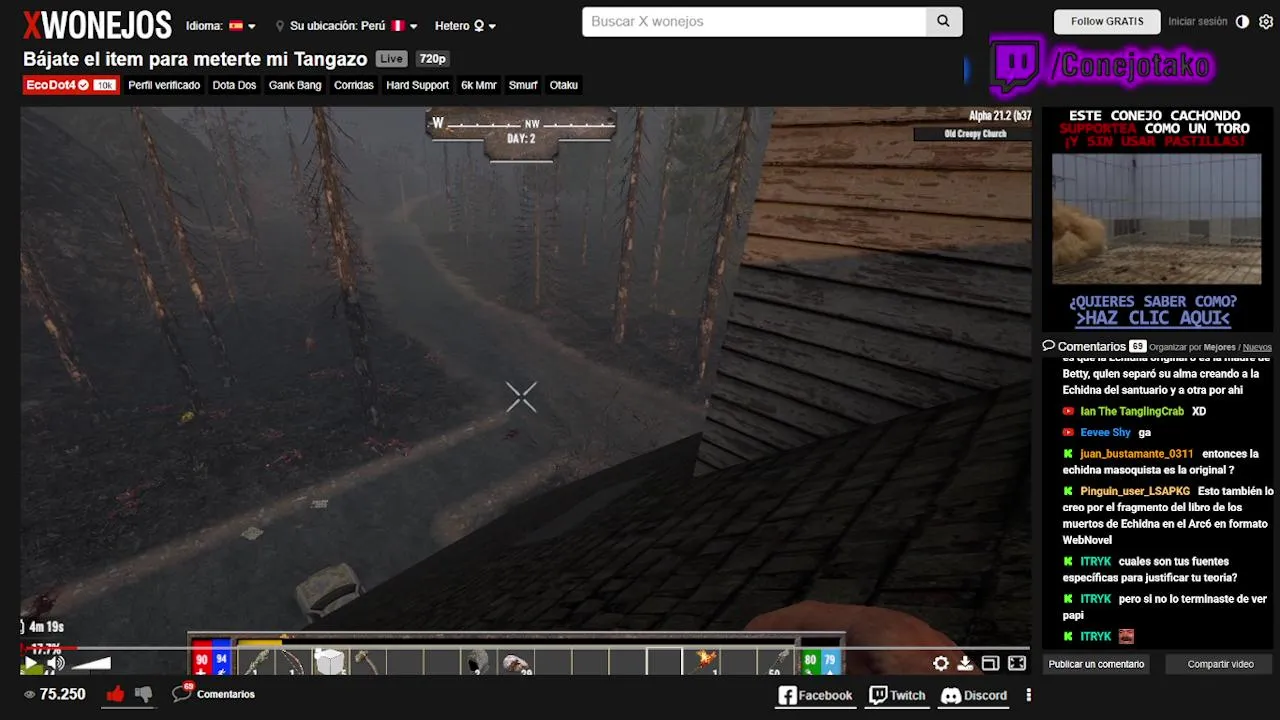
Task: Click the play button in the video player
Action: click(x=31, y=663)
